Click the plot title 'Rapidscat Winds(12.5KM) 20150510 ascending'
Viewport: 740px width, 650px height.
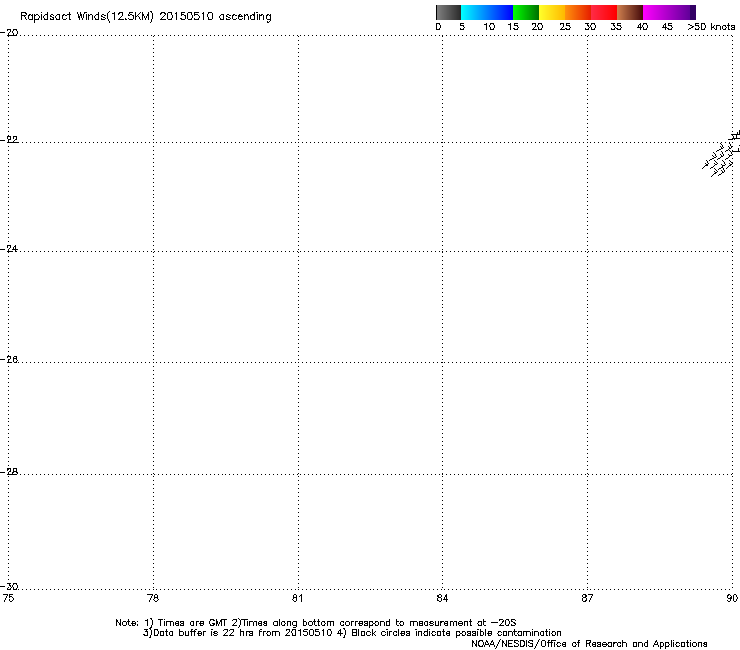point(146,17)
